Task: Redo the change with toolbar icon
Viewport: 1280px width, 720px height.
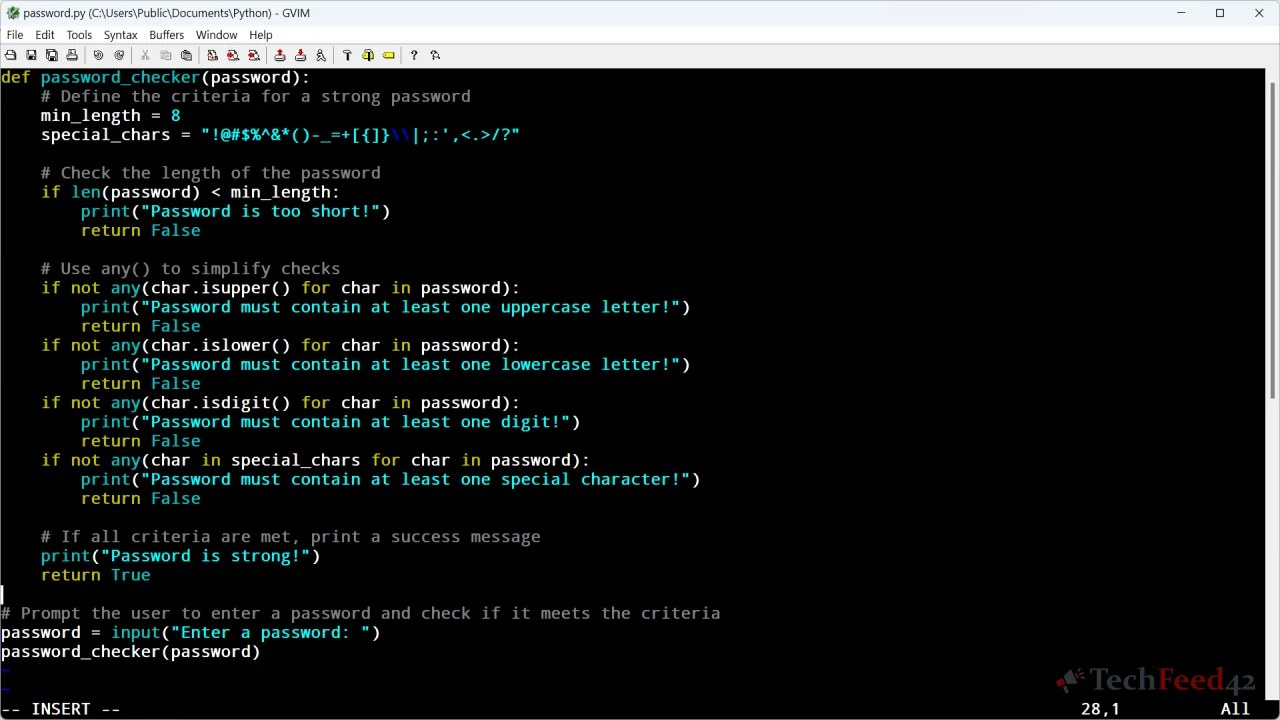Action: click(x=119, y=55)
